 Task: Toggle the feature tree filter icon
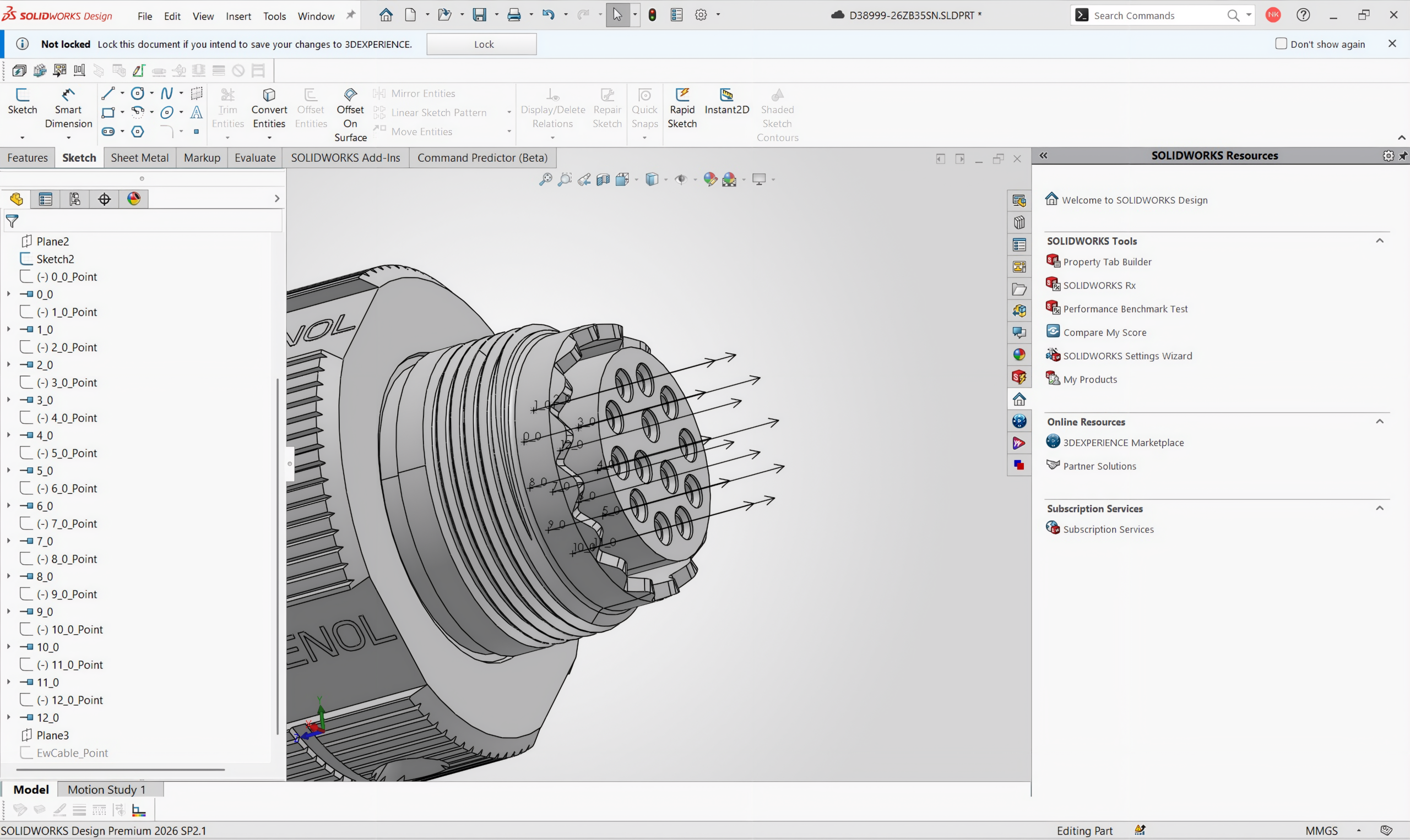[x=12, y=221]
